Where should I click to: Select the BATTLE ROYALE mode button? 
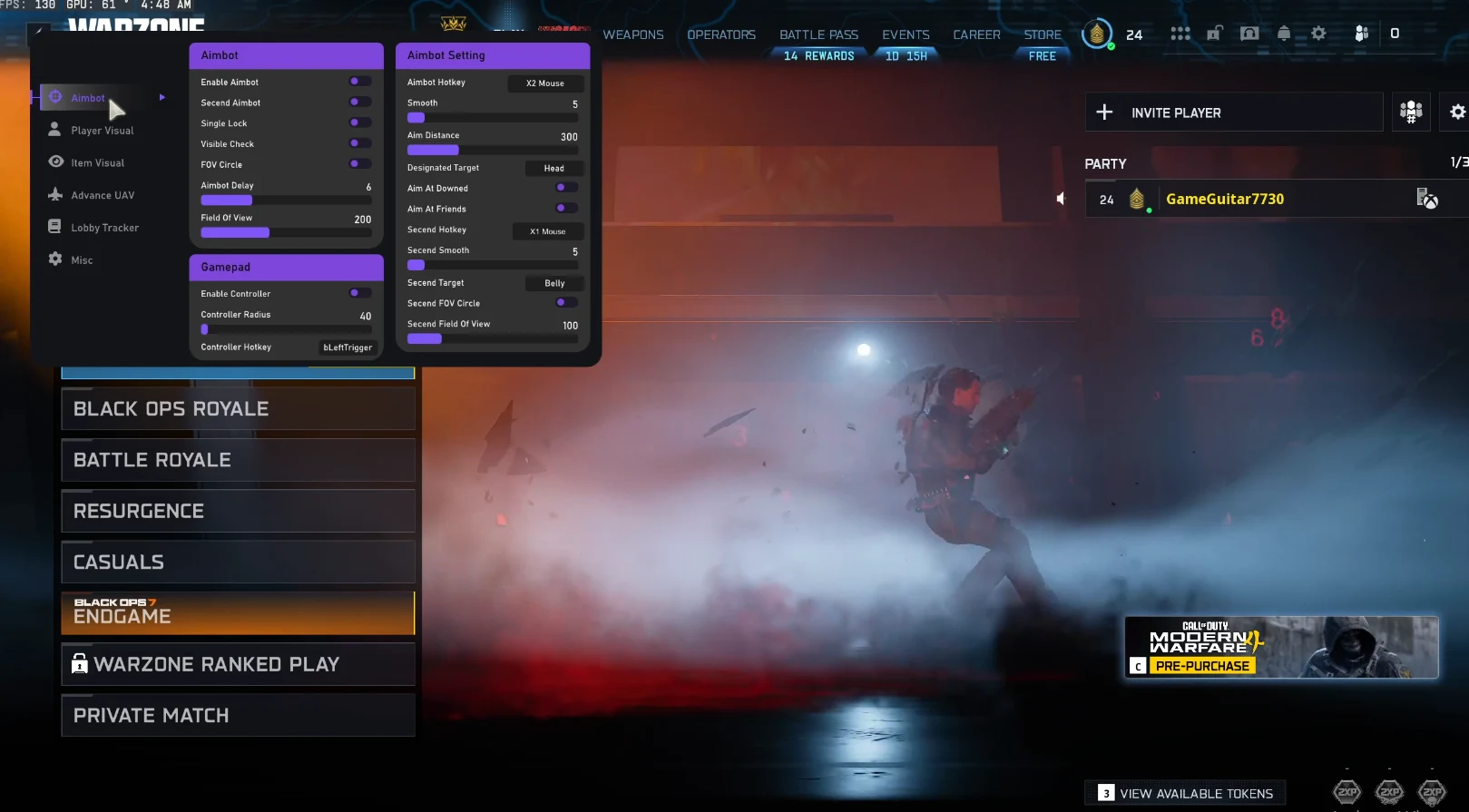click(238, 460)
